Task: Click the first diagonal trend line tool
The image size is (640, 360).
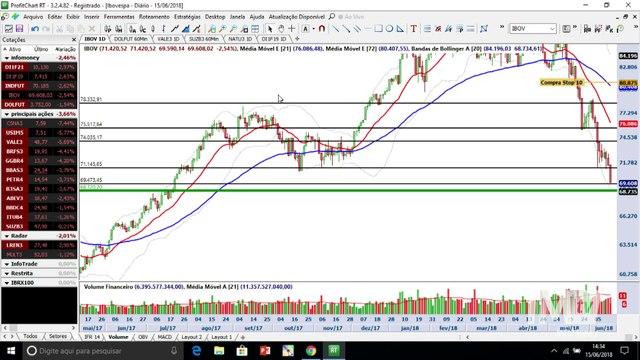Action: 335,29
